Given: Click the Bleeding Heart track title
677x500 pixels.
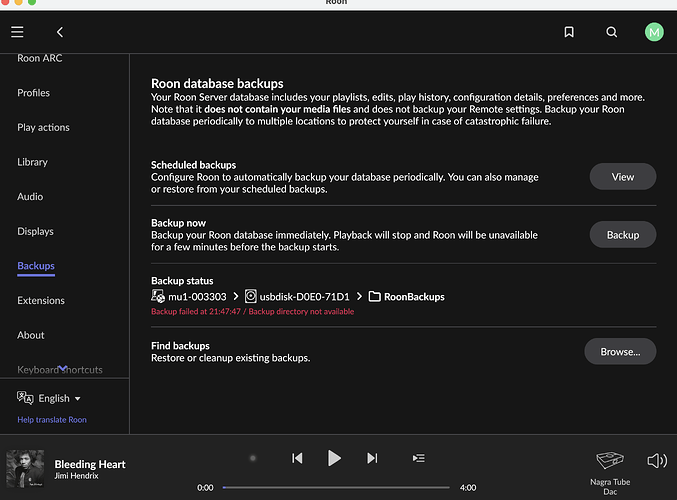Looking at the screenshot, I should point(90,464).
